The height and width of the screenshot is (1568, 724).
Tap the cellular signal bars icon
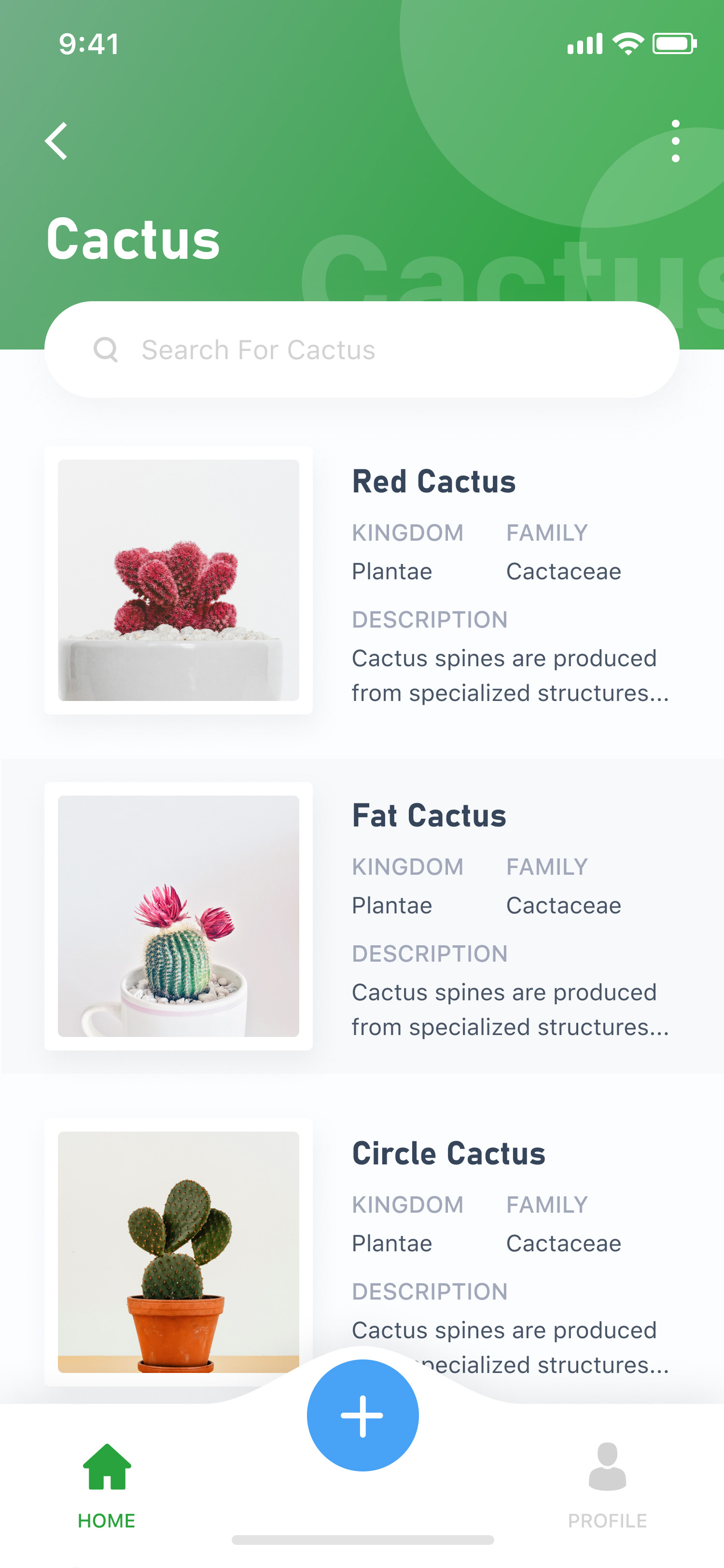(585, 44)
